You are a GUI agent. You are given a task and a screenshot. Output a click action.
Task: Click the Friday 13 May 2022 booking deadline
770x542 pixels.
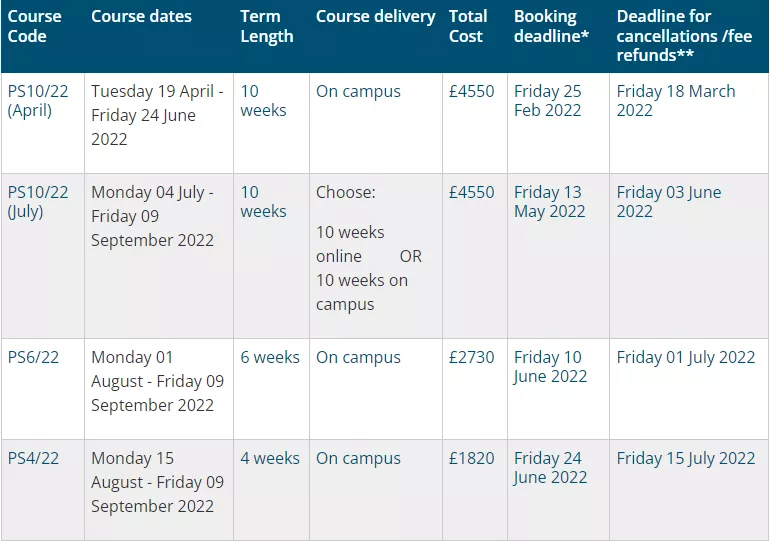[549, 202]
